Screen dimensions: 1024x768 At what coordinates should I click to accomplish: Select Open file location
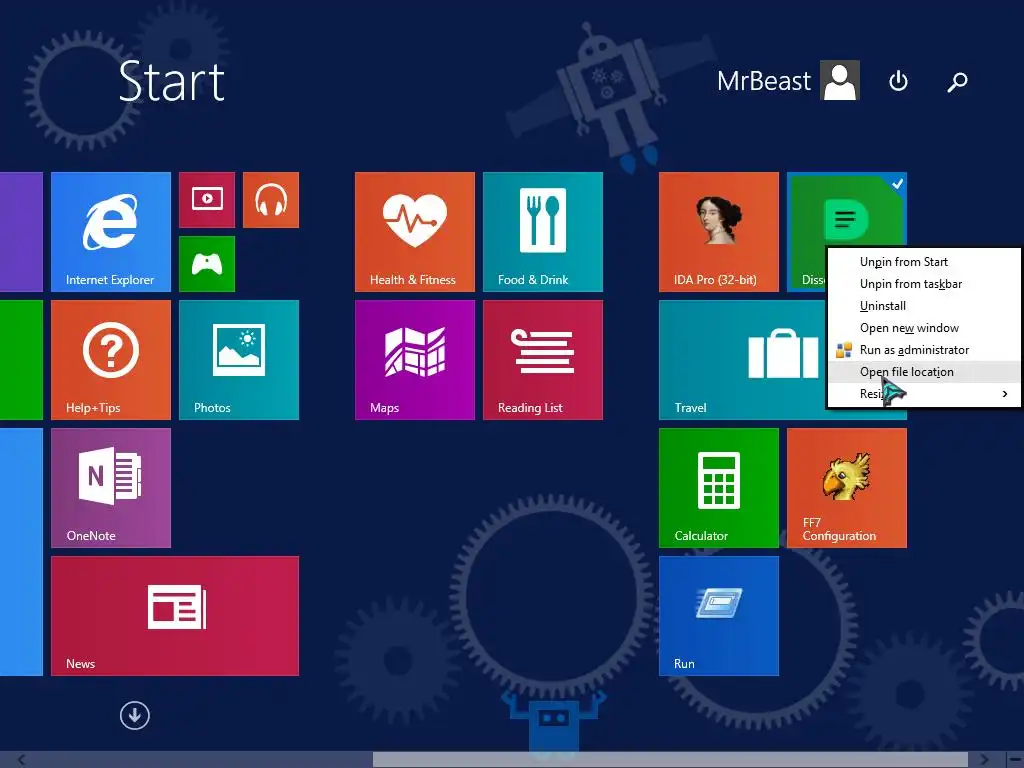923,372
